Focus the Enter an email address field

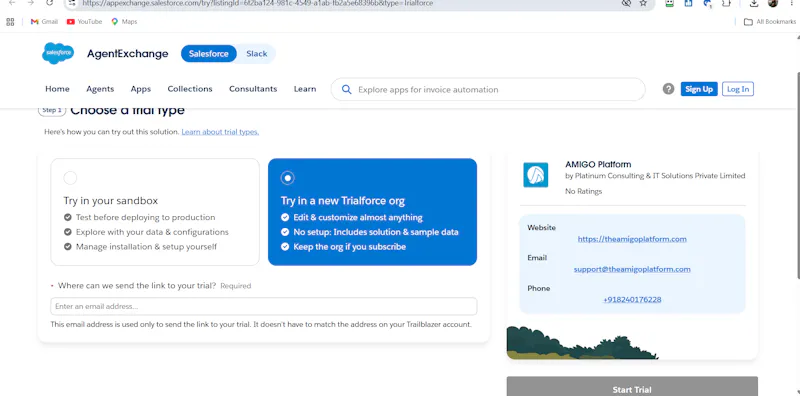264,306
